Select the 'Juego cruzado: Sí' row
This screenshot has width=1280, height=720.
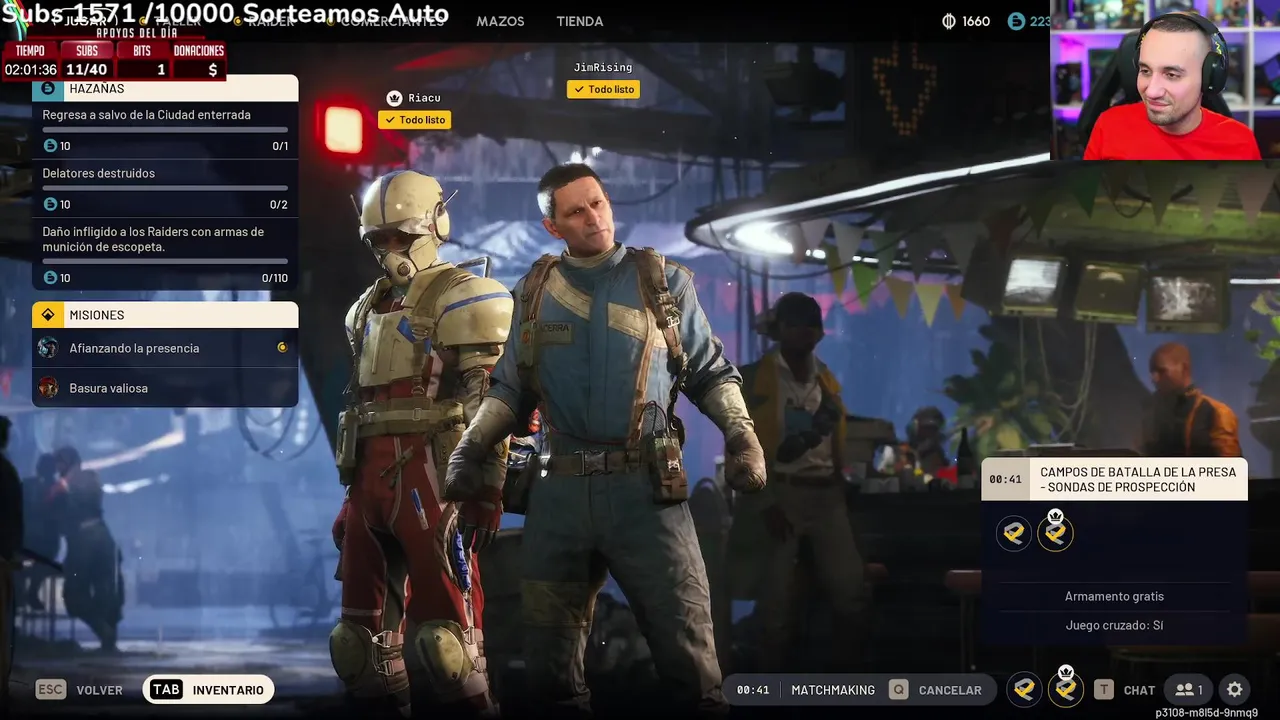click(1114, 625)
